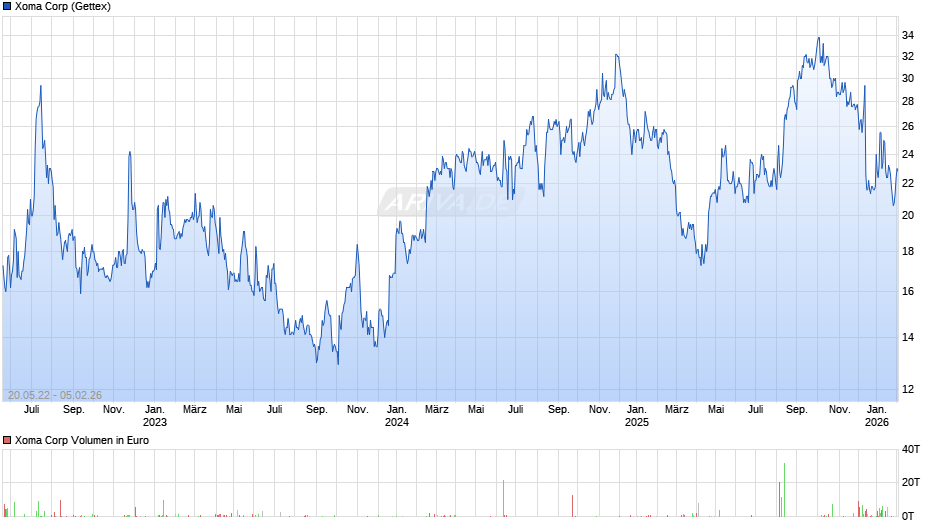Screen dimensions: 940x526
Task: Click the price axis value 24
Action: pos(908,154)
